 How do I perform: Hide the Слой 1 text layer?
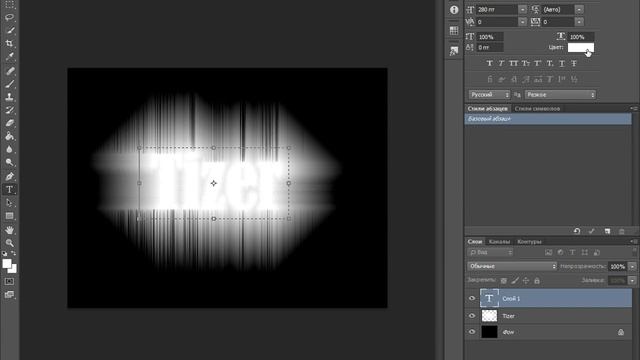tap(472, 298)
